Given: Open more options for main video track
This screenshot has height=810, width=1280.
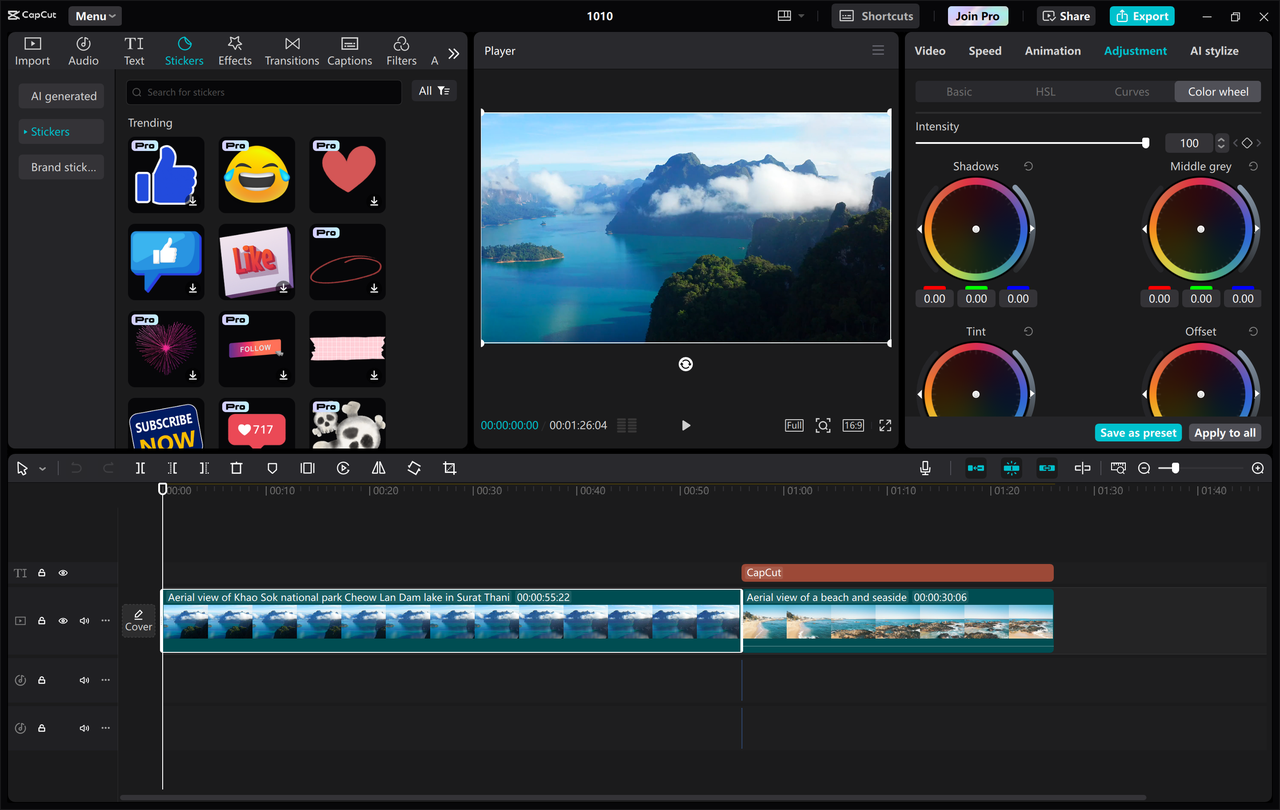Looking at the screenshot, I should click(x=105, y=621).
